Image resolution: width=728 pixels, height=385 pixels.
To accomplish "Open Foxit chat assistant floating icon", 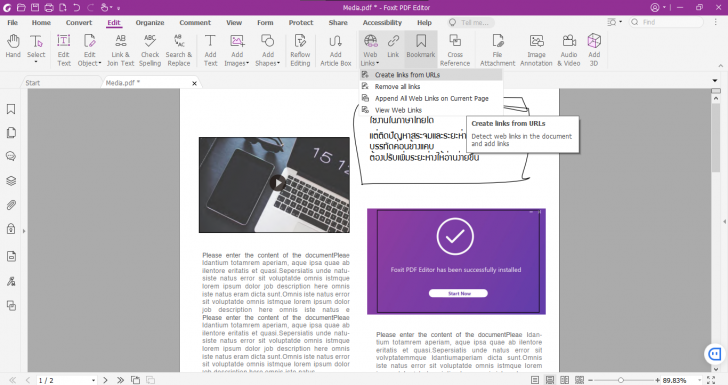I will [x=715, y=354].
